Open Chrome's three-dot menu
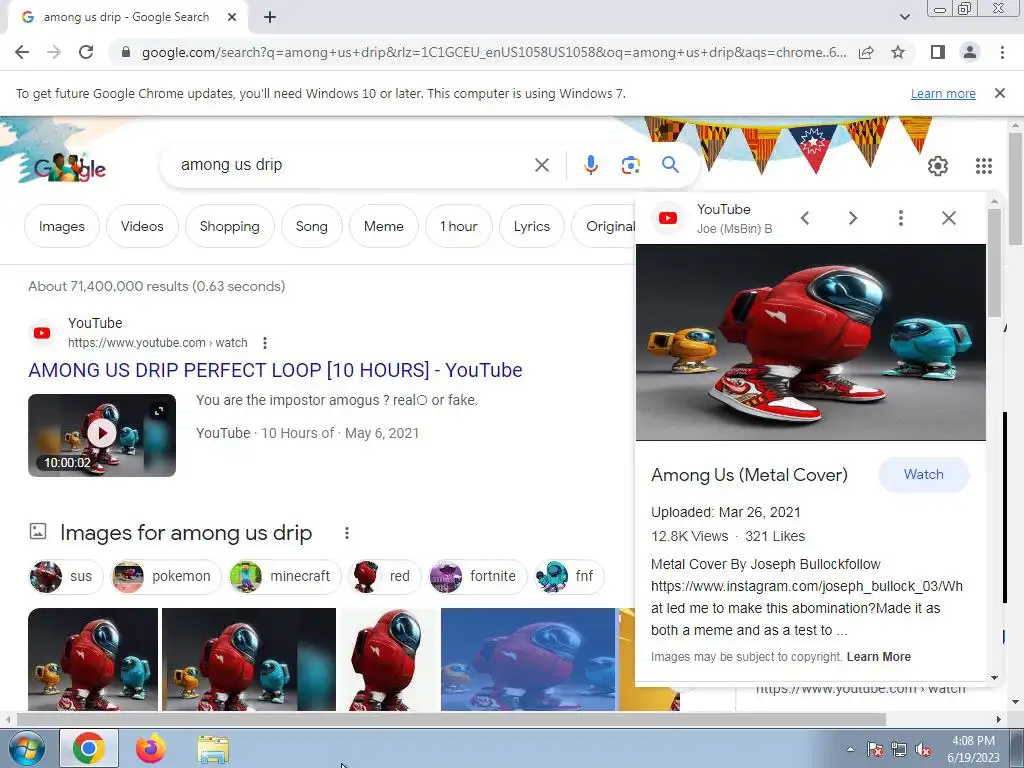Screen dimensions: 1024x768 pyautogui.click(x=1002, y=52)
